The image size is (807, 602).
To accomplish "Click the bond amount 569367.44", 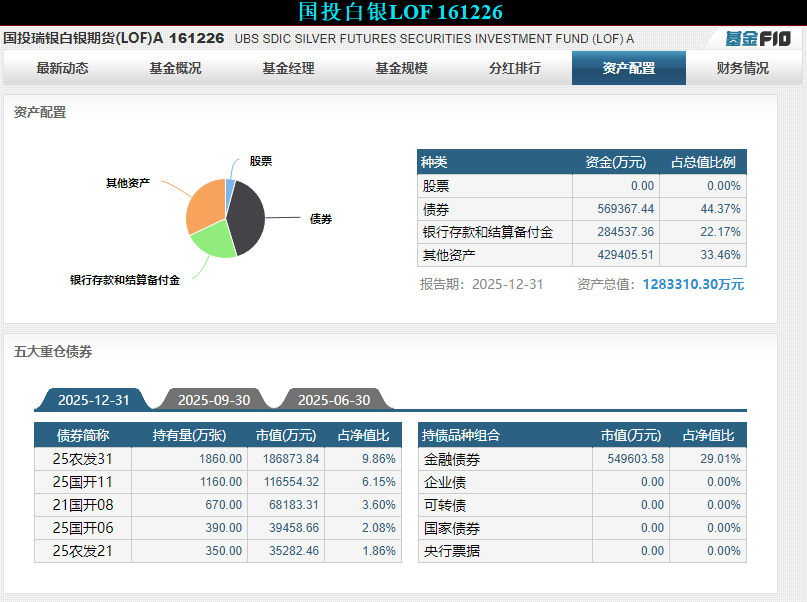I will [625, 209].
